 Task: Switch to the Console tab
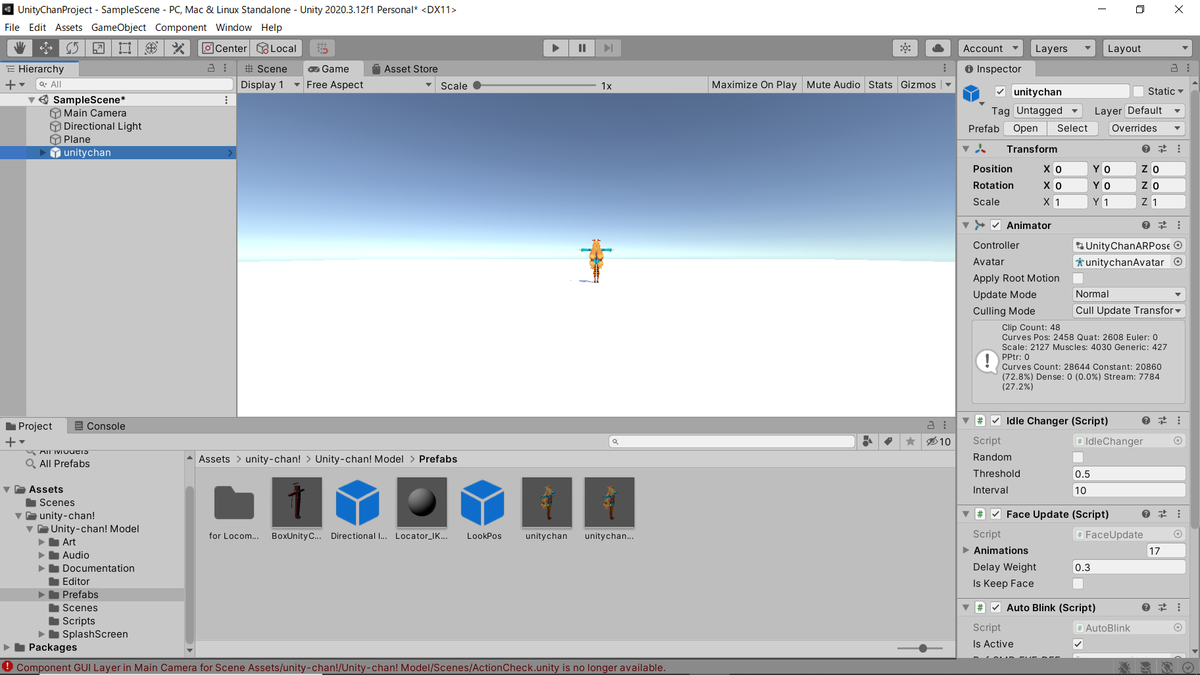pos(100,426)
